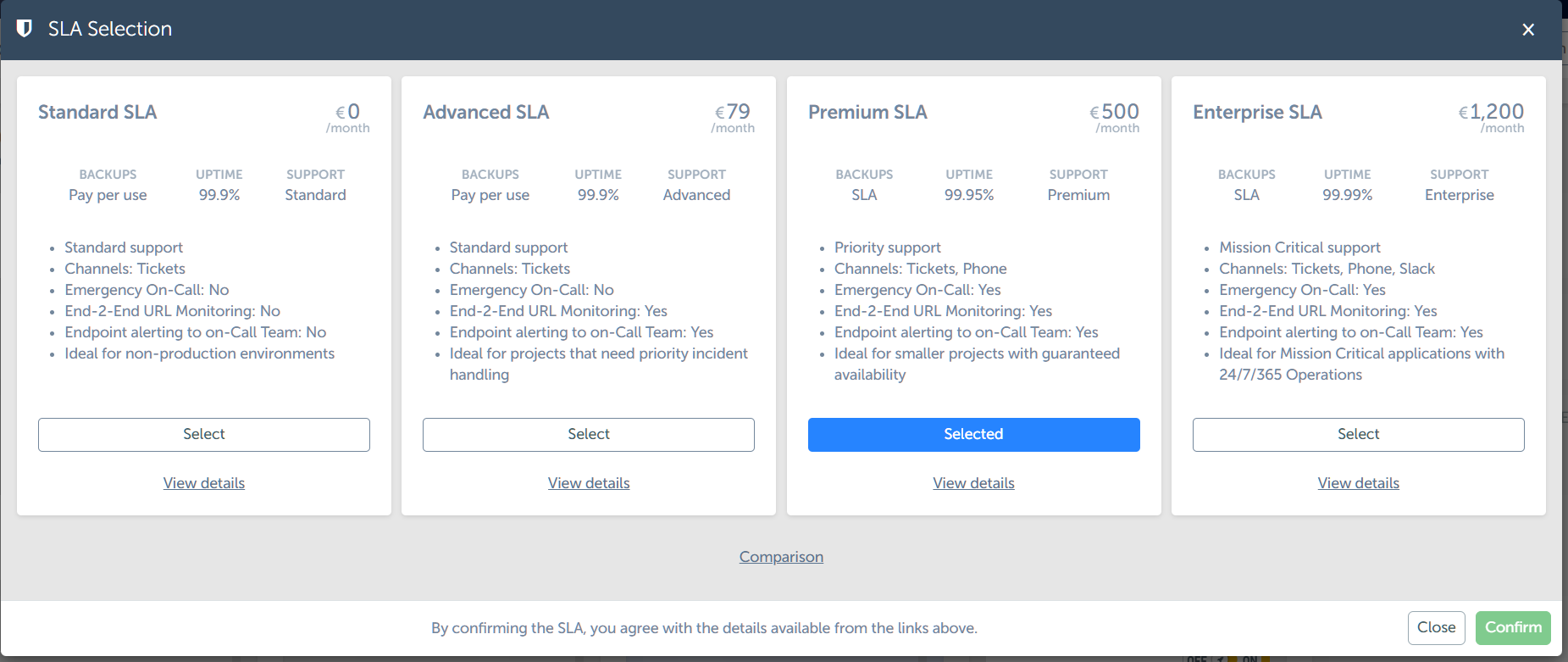This screenshot has width=1568, height=662.
Task: Click the Premium SLA card heading
Action: tap(867, 112)
